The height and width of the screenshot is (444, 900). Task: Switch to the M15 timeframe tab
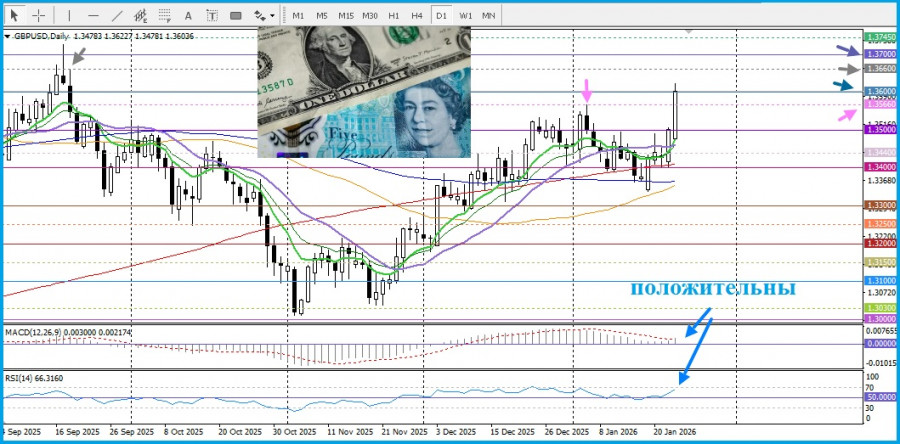[x=345, y=16]
